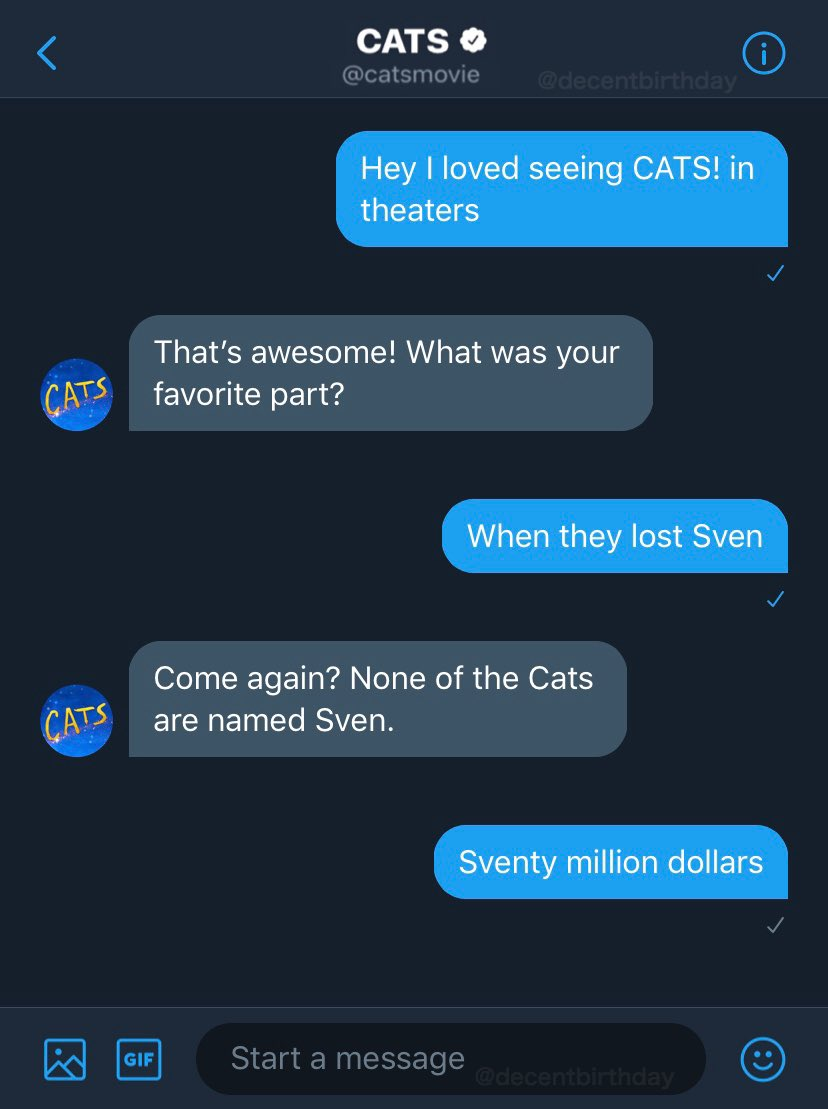Tap the 'None of the Cats' reply bubble
The width and height of the screenshot is (828, 1109).
coord(377,699)
